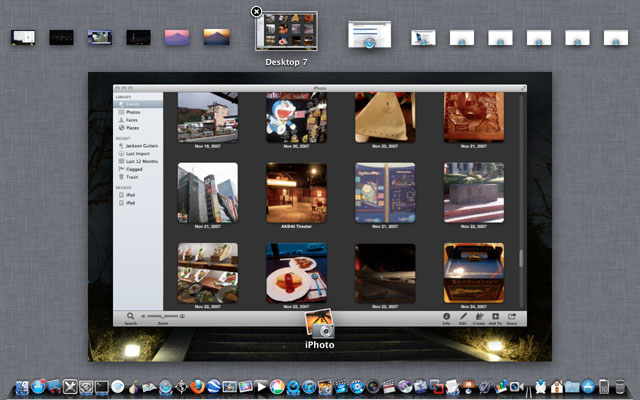Click Add To in iPhoto toolbar
The height and width of the screenshot is (400, 640).
pyautogui.click(x=495, y=318)
